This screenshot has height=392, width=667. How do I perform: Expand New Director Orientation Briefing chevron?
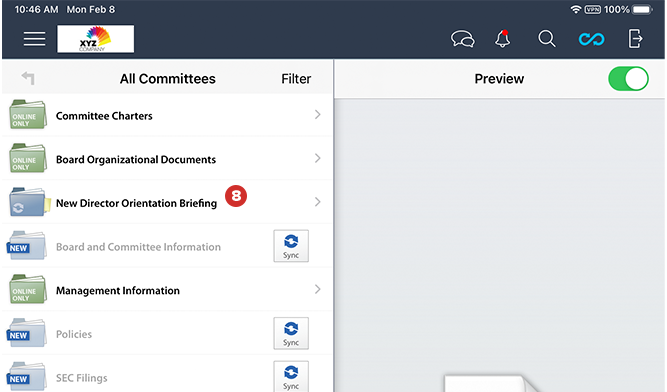coord(317,202)
